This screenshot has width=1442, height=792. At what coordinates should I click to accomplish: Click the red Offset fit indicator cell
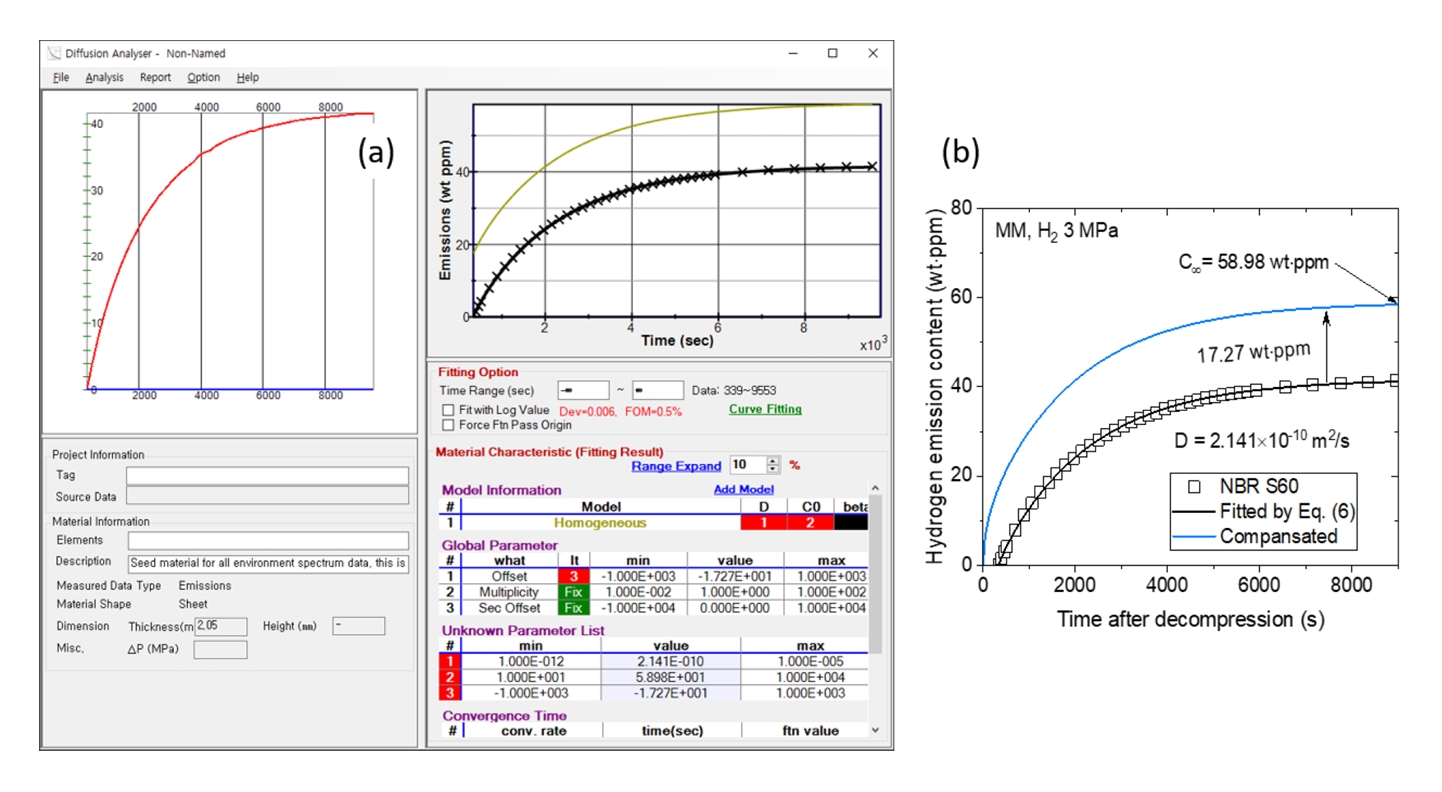[x=573, y=577]
